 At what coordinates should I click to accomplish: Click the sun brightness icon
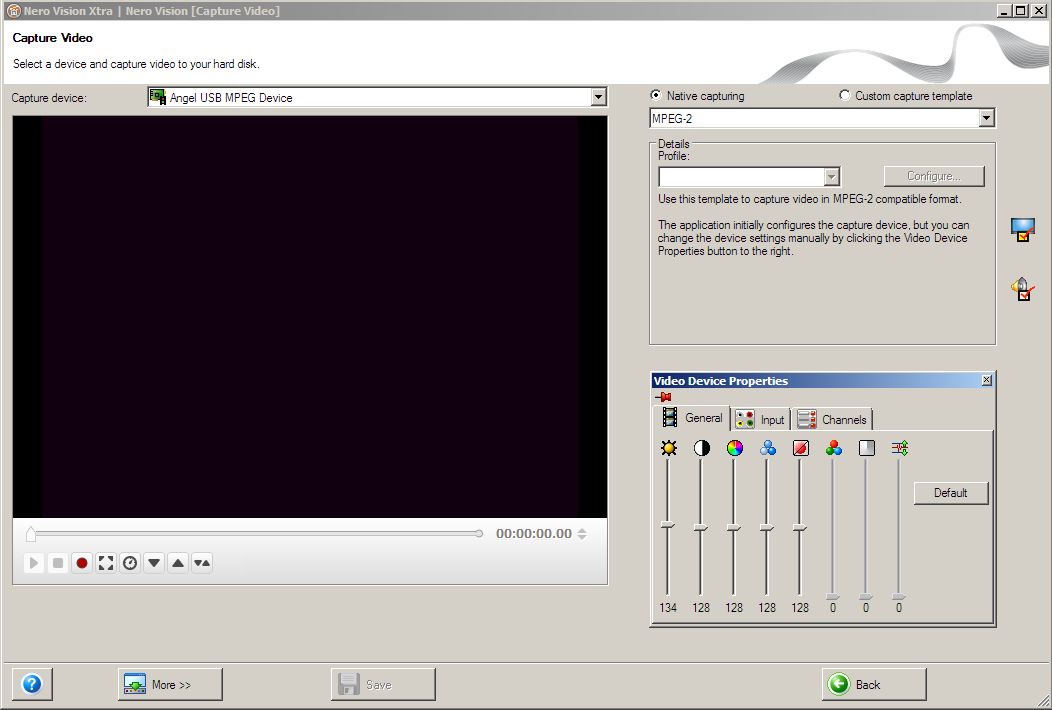(668, 448)
